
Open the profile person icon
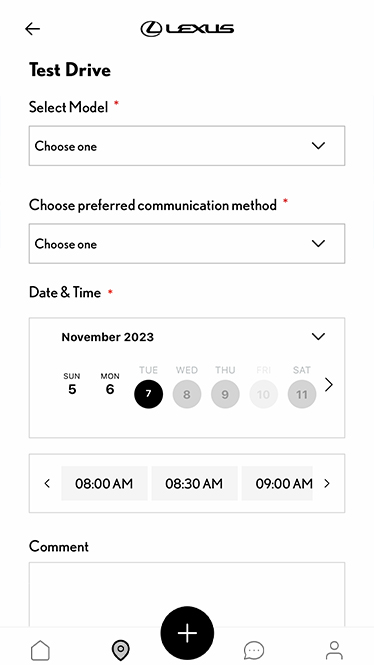click(x=334, y=650)
